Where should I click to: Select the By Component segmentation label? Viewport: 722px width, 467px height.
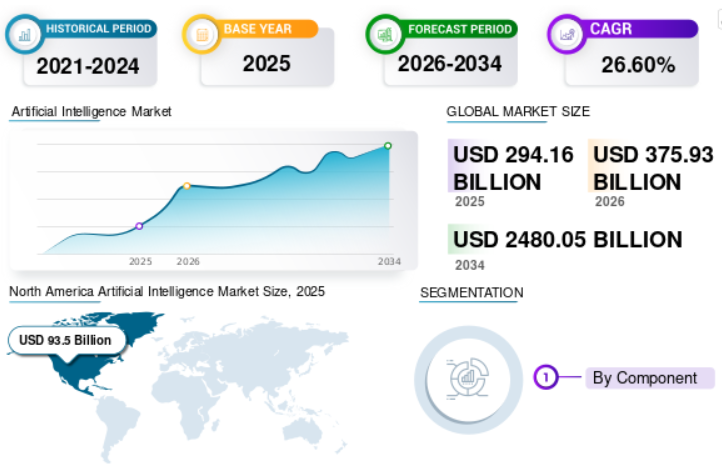(650, 378)
